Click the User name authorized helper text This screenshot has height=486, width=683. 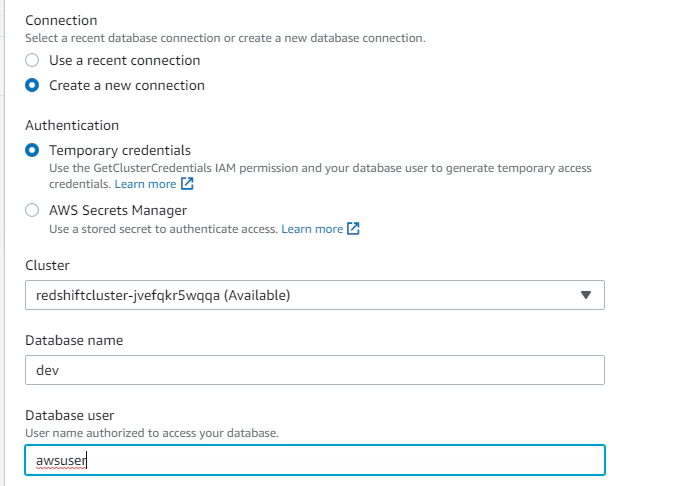[152, 433]
